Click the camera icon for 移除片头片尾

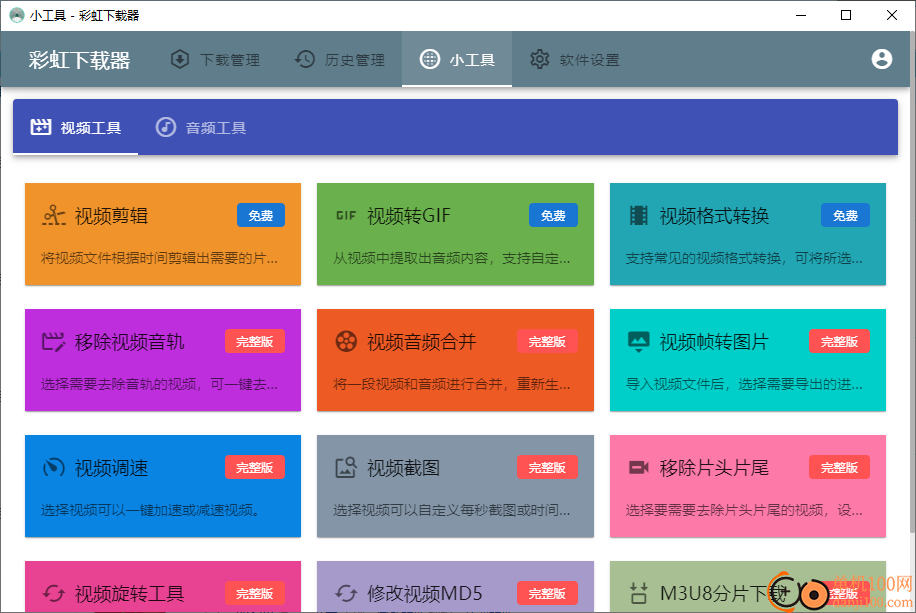[x=639, y=467]
